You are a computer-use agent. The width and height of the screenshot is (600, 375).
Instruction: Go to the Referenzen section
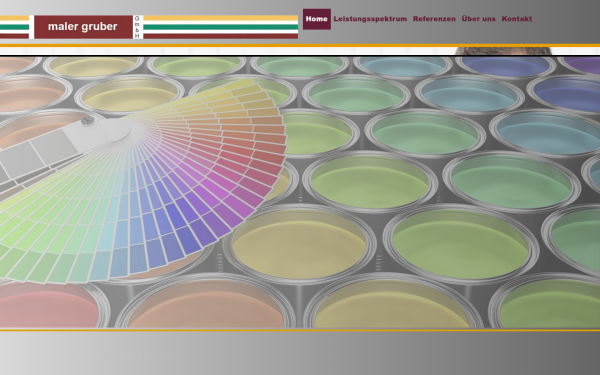pos(434,19)
